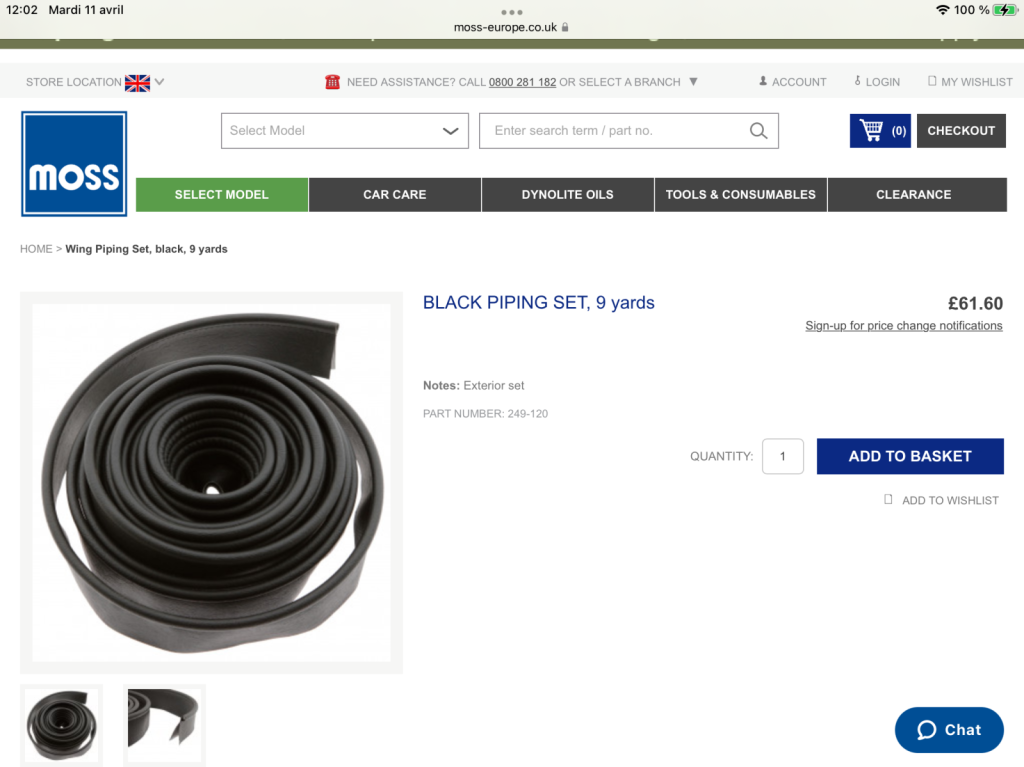Select the first coiled piping thumbnail
The image size is (1024, 767).
(x=61, y=725)
